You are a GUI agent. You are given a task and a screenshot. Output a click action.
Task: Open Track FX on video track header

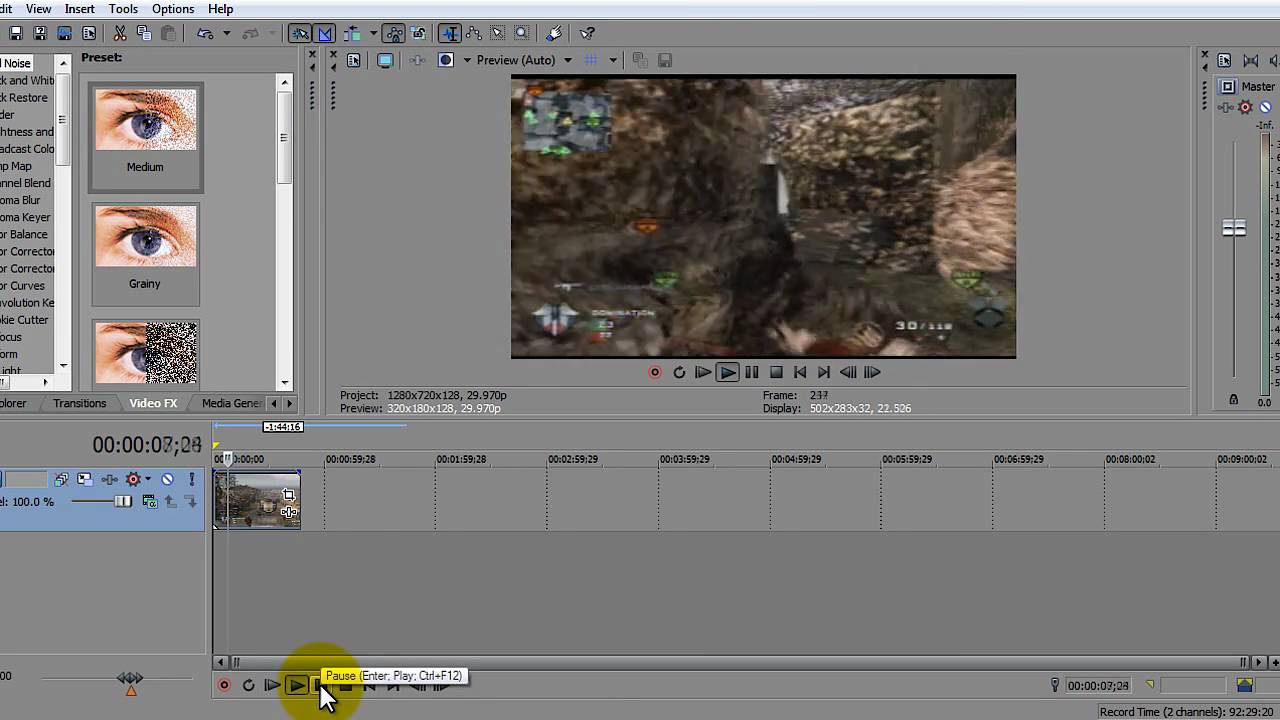pyautogui.click(x=109, y=479)
